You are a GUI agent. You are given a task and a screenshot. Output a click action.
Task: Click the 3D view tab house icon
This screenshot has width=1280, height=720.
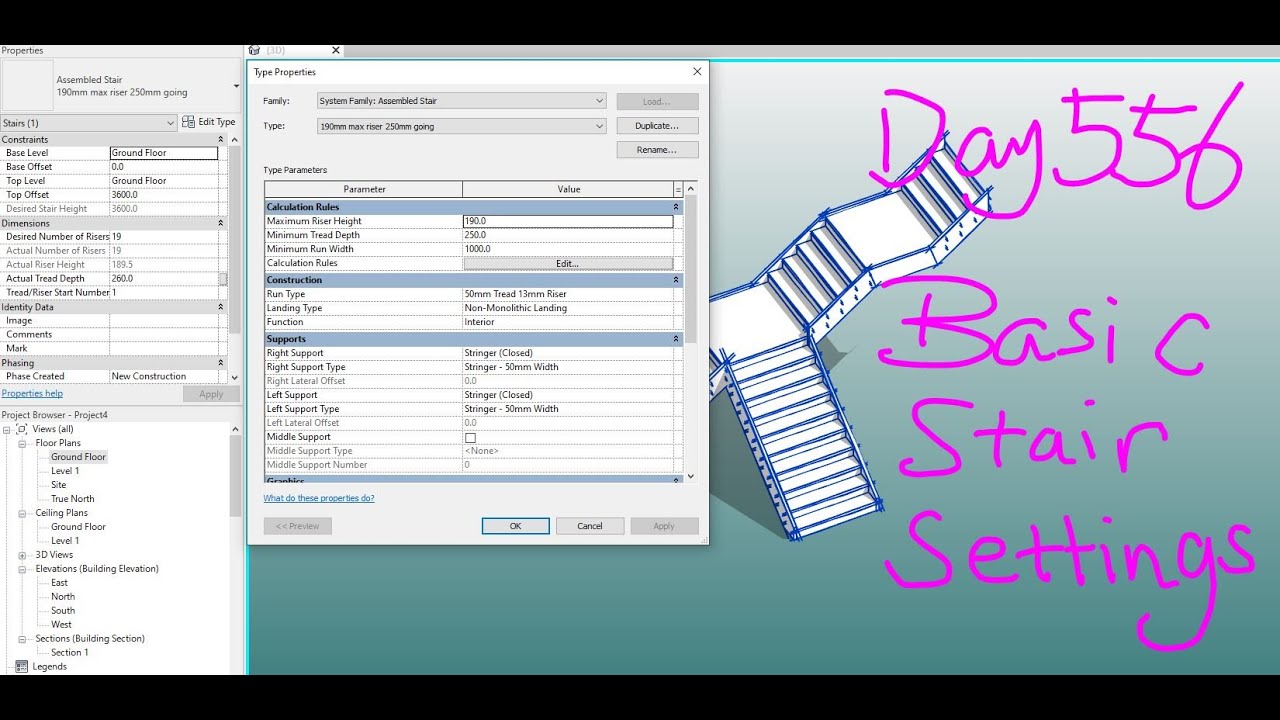tap(254, 50)
